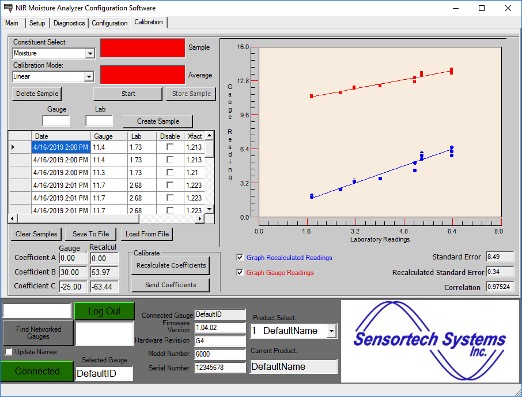Click Clear Samples button
522x397 pixels.
pos(36,234)
